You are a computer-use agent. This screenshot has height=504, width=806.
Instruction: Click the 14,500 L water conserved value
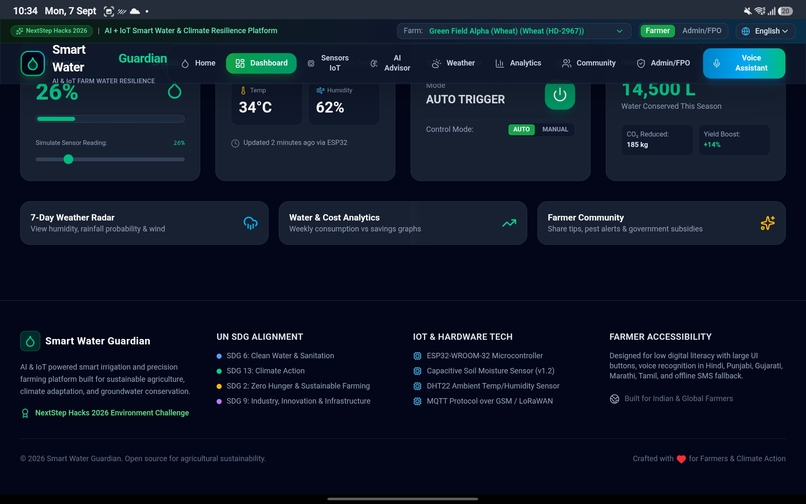pyautogui.click(x=658, y=90)
